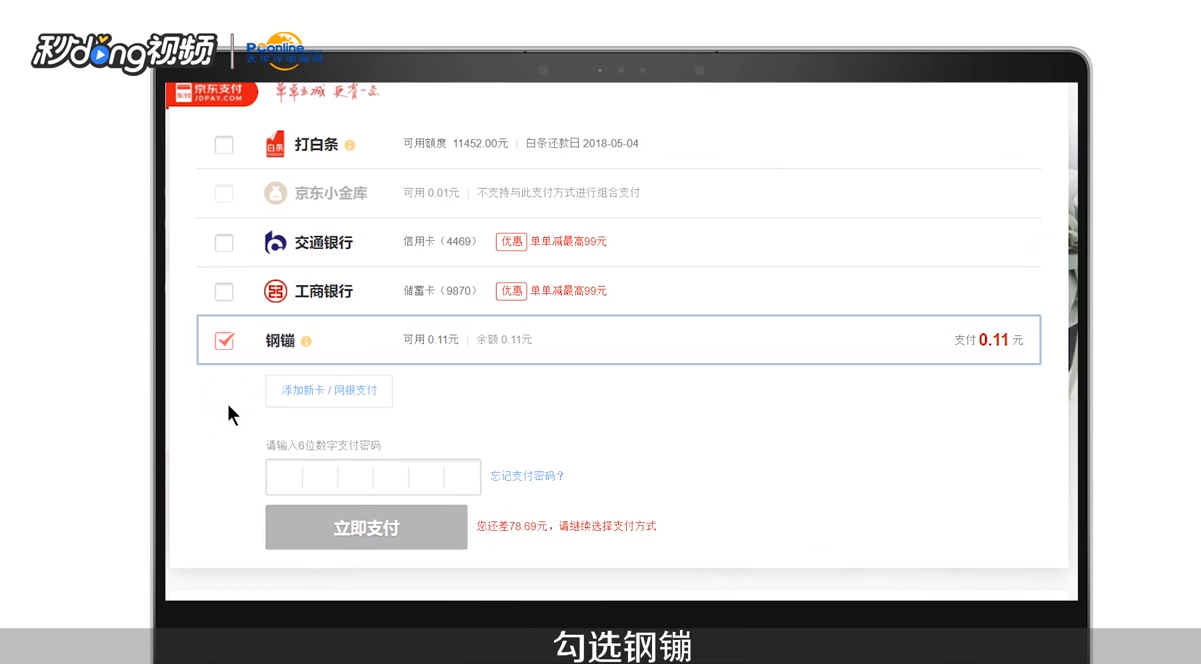This screenshot has height=664, width=1201.
Task: Click the 立即支付 button
Action: [366, 527]
